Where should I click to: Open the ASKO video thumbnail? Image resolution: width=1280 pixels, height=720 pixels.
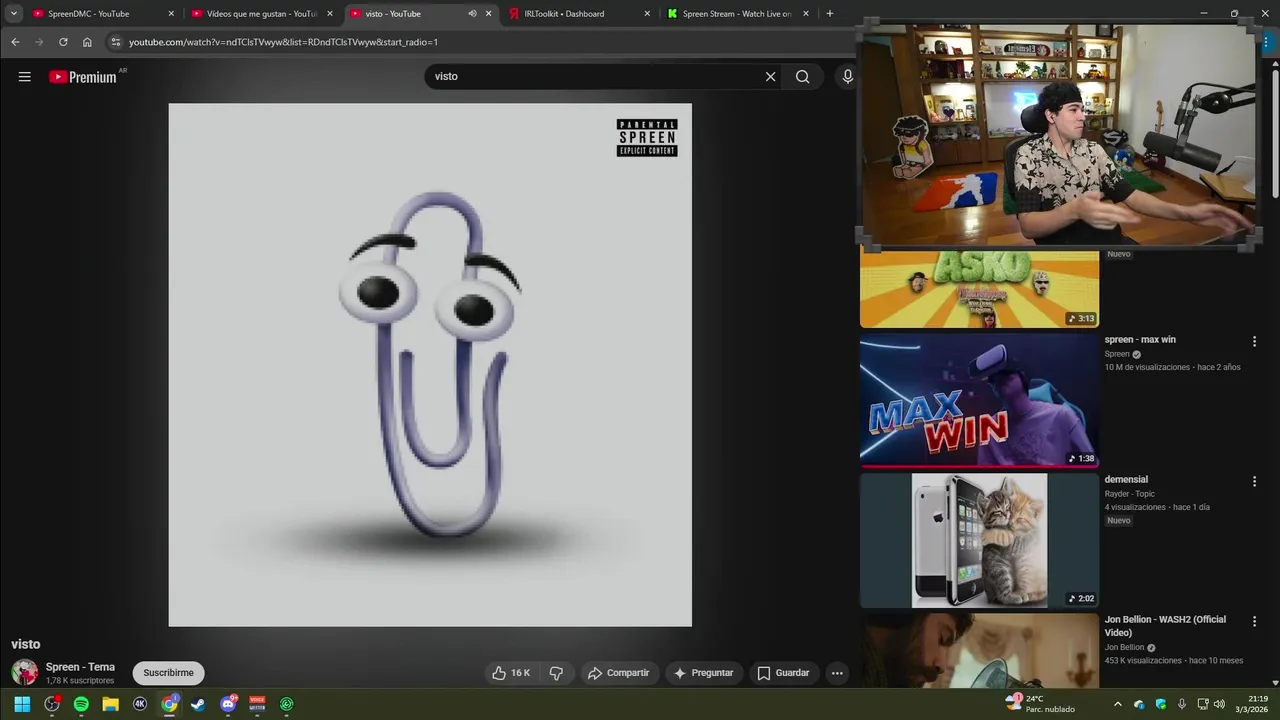pyautogui.click(x=979, y=289)
